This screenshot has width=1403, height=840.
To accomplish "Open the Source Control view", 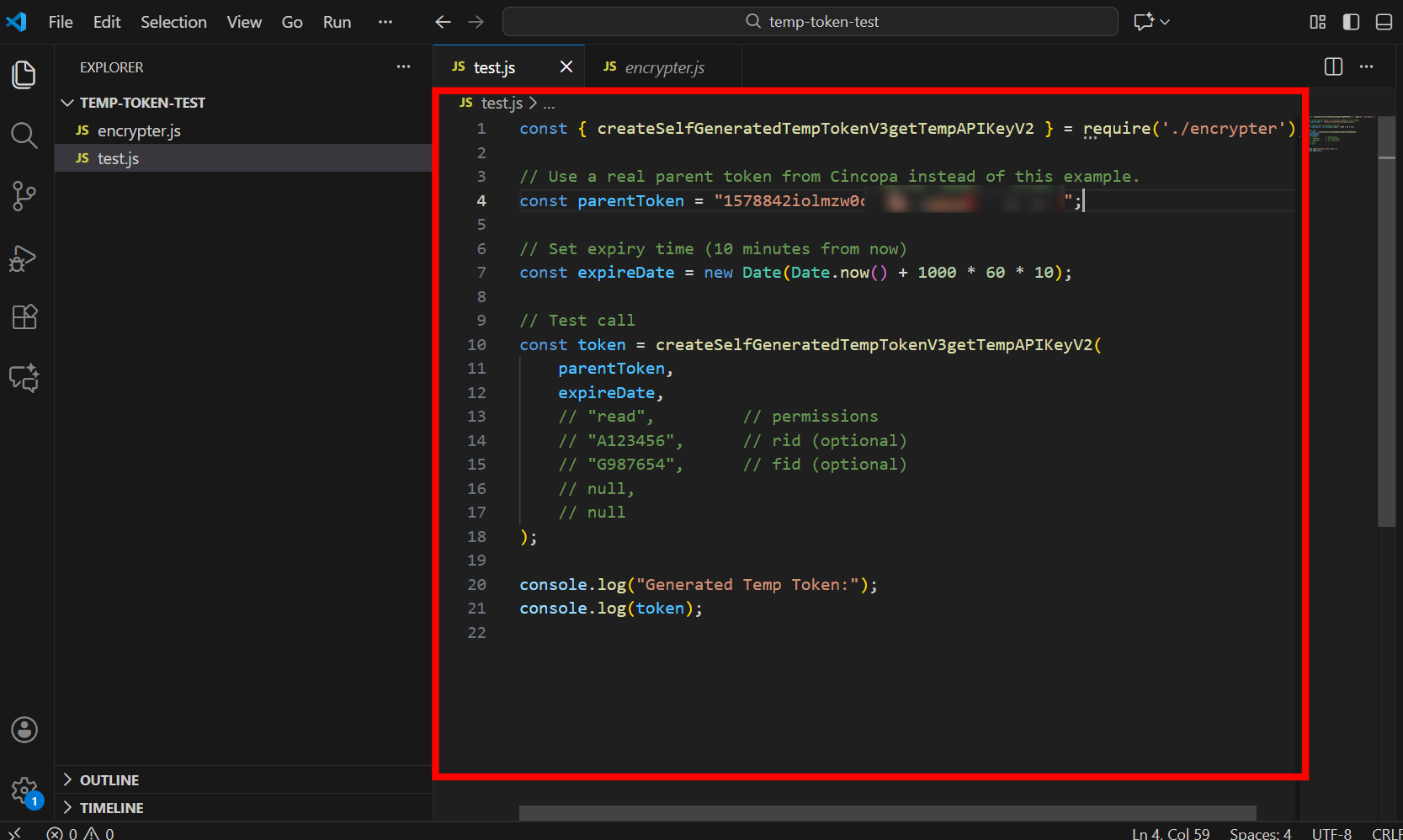I will pos(24,196).
